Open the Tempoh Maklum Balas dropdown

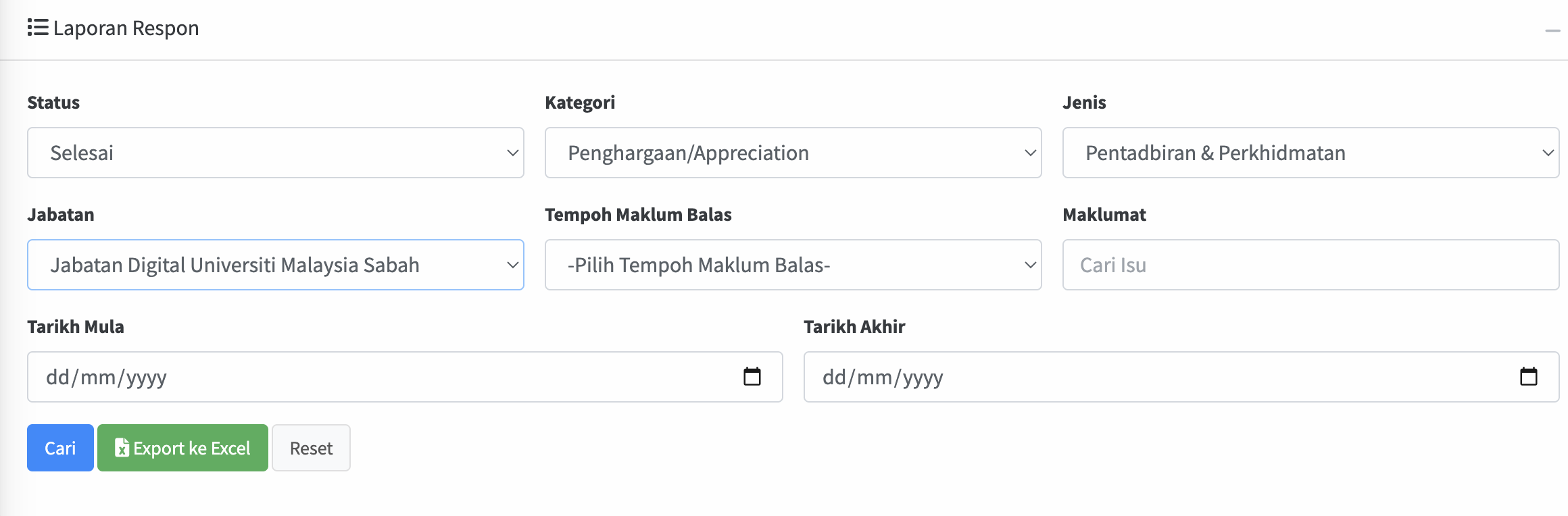point(793,265)
